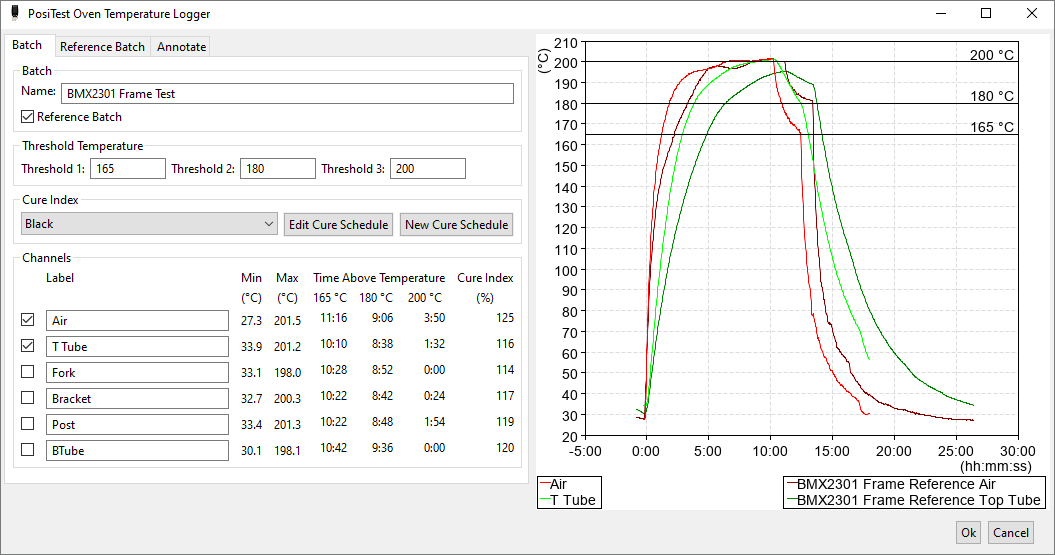Open the Annotate tab
1055x555 pixels.
[182, 46]
